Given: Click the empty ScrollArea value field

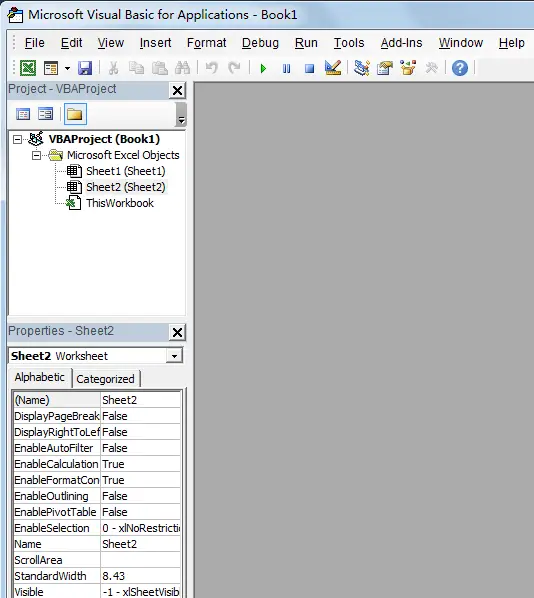Looking at the screenshot, I should click(140, 560).
